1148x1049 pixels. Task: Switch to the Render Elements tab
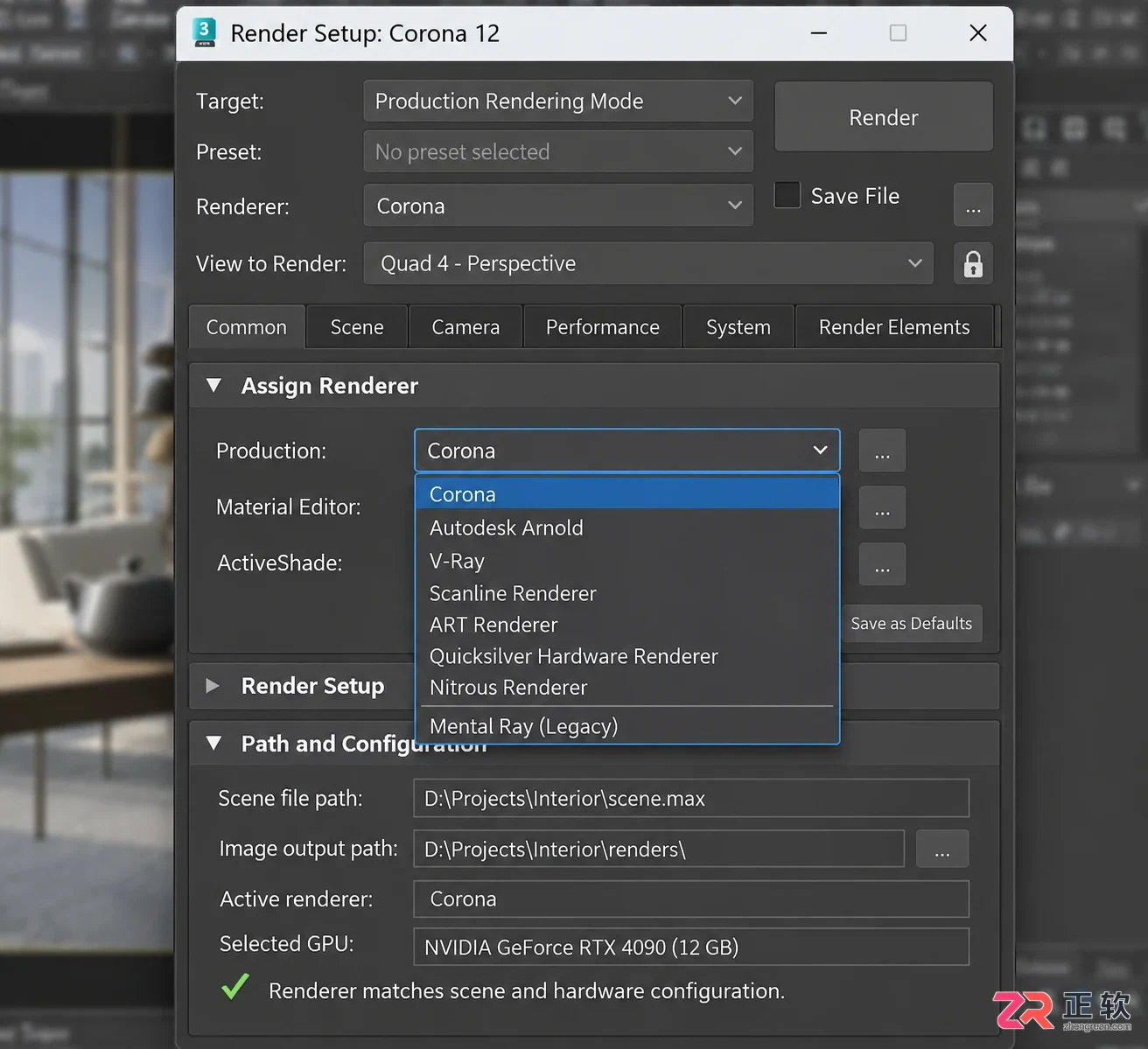[x=894, y=327]
